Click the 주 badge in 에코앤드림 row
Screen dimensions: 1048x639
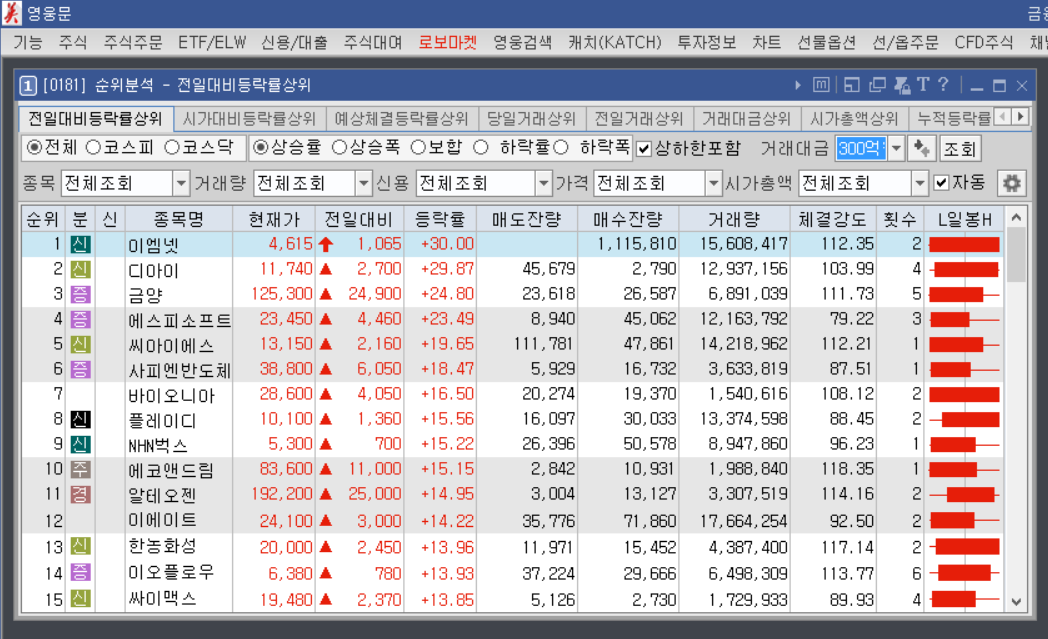point(80,470)
